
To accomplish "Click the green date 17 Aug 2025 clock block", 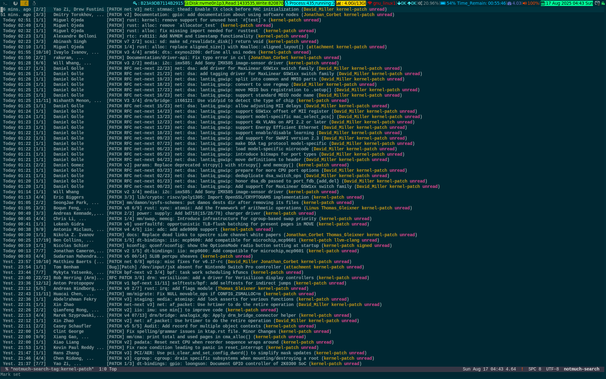I will 567,3.
